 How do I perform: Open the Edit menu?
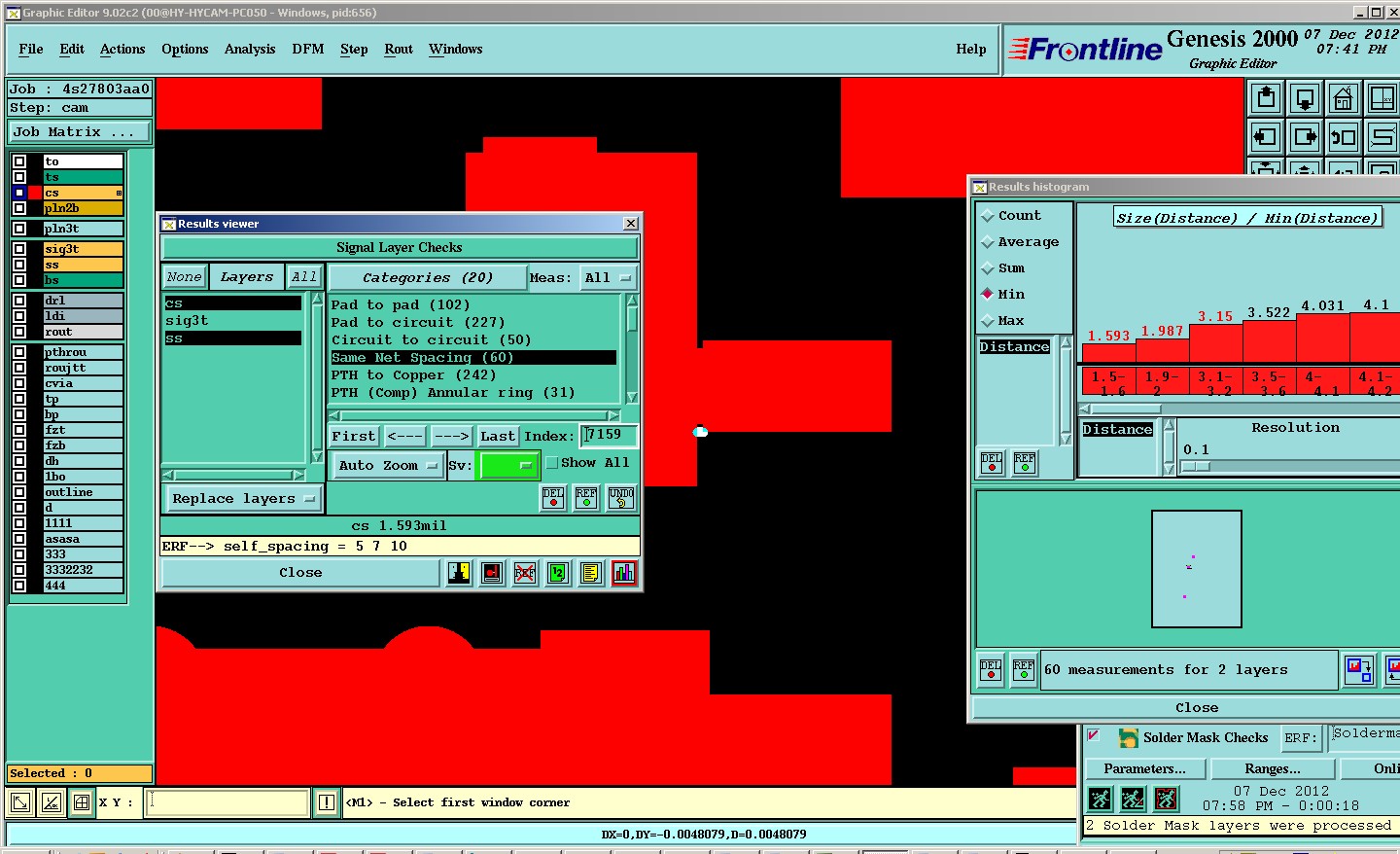pos(72,50)
